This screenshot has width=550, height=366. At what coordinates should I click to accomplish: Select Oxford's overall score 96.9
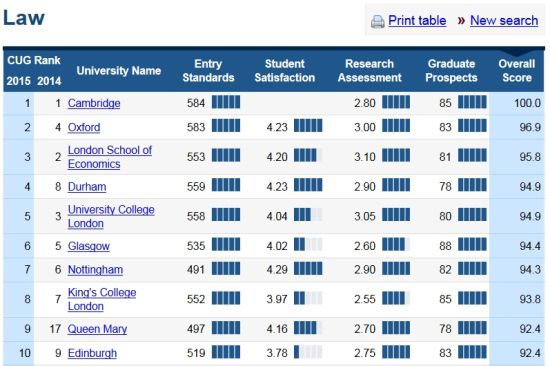[530, 127]
